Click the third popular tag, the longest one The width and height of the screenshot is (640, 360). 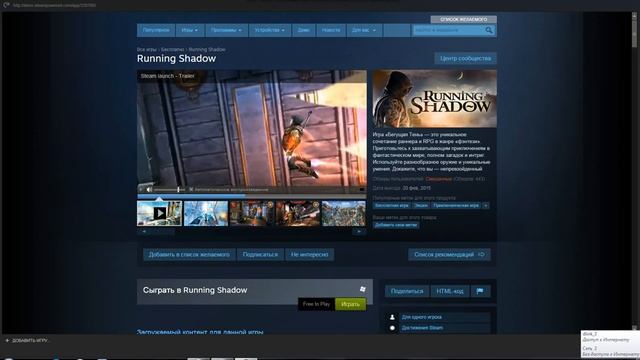click(456, 205)
